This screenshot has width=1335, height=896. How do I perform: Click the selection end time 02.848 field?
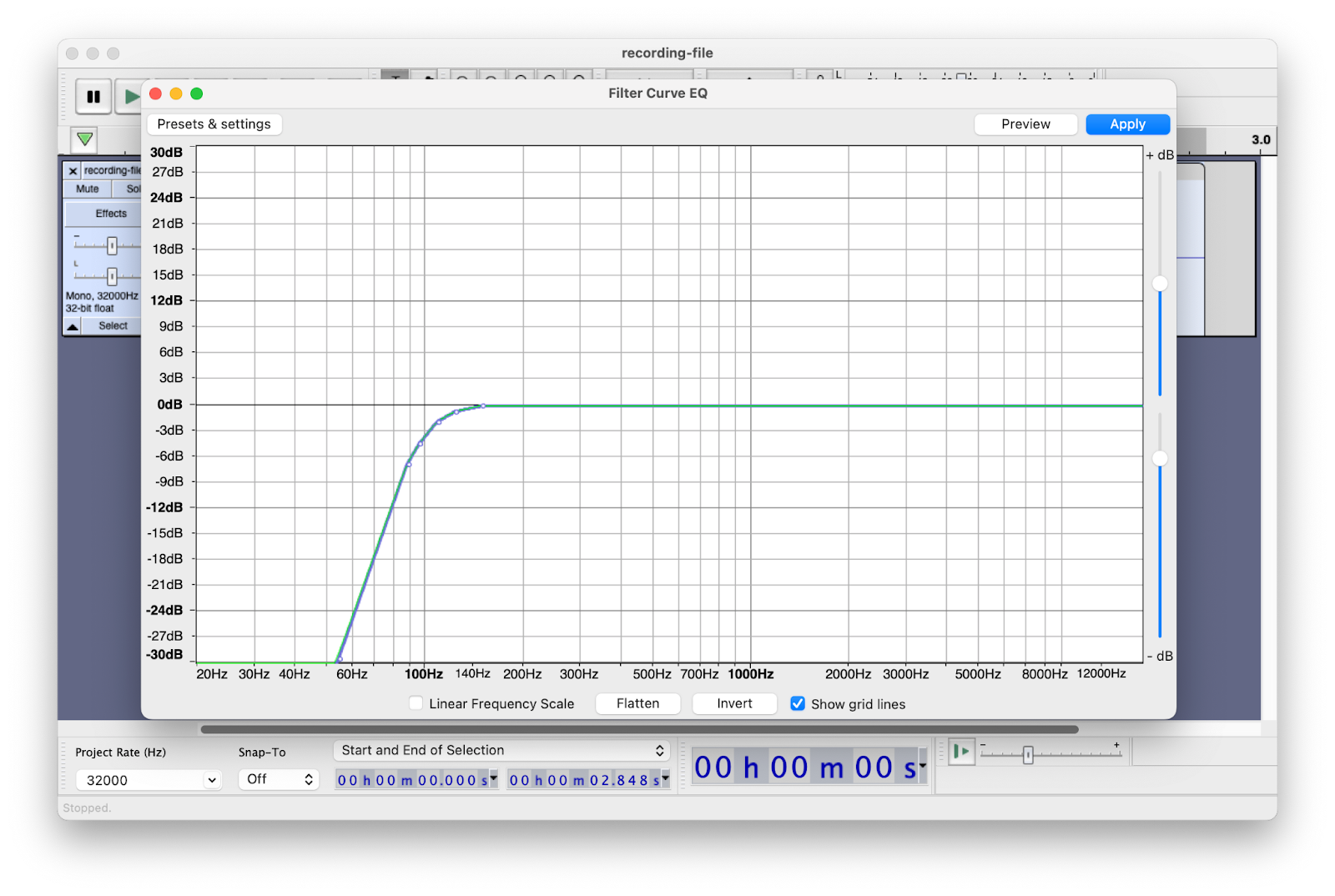coord(584,780)
